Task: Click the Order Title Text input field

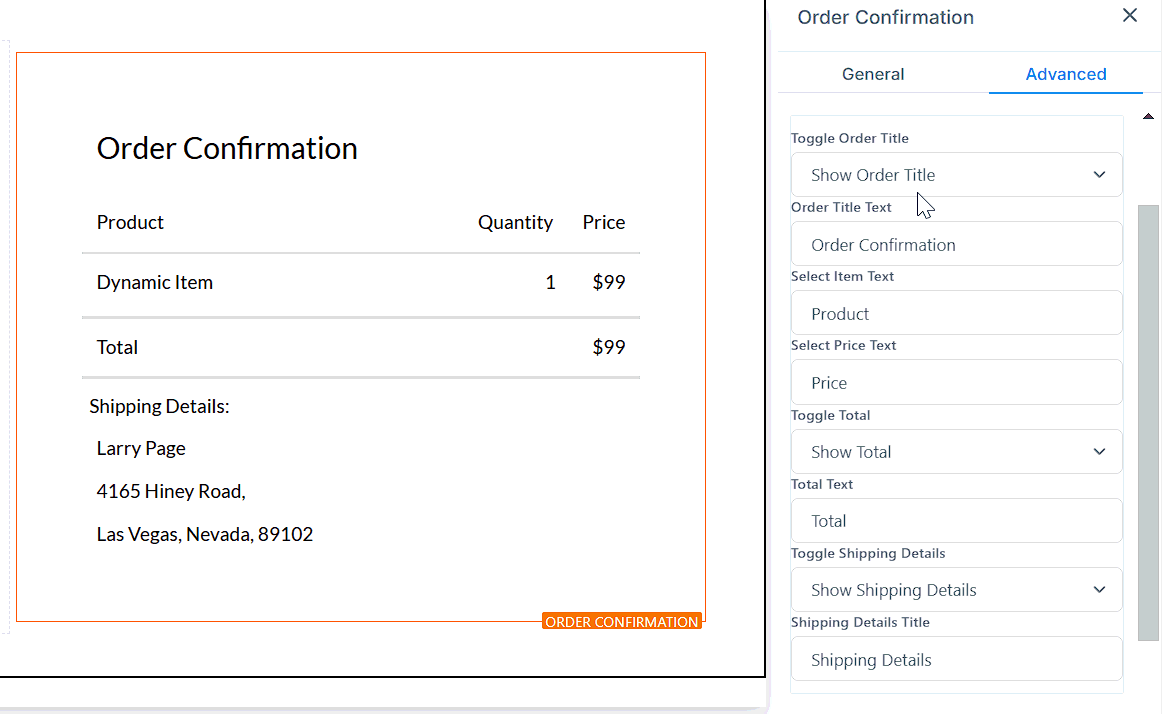Action: (956, 245)
